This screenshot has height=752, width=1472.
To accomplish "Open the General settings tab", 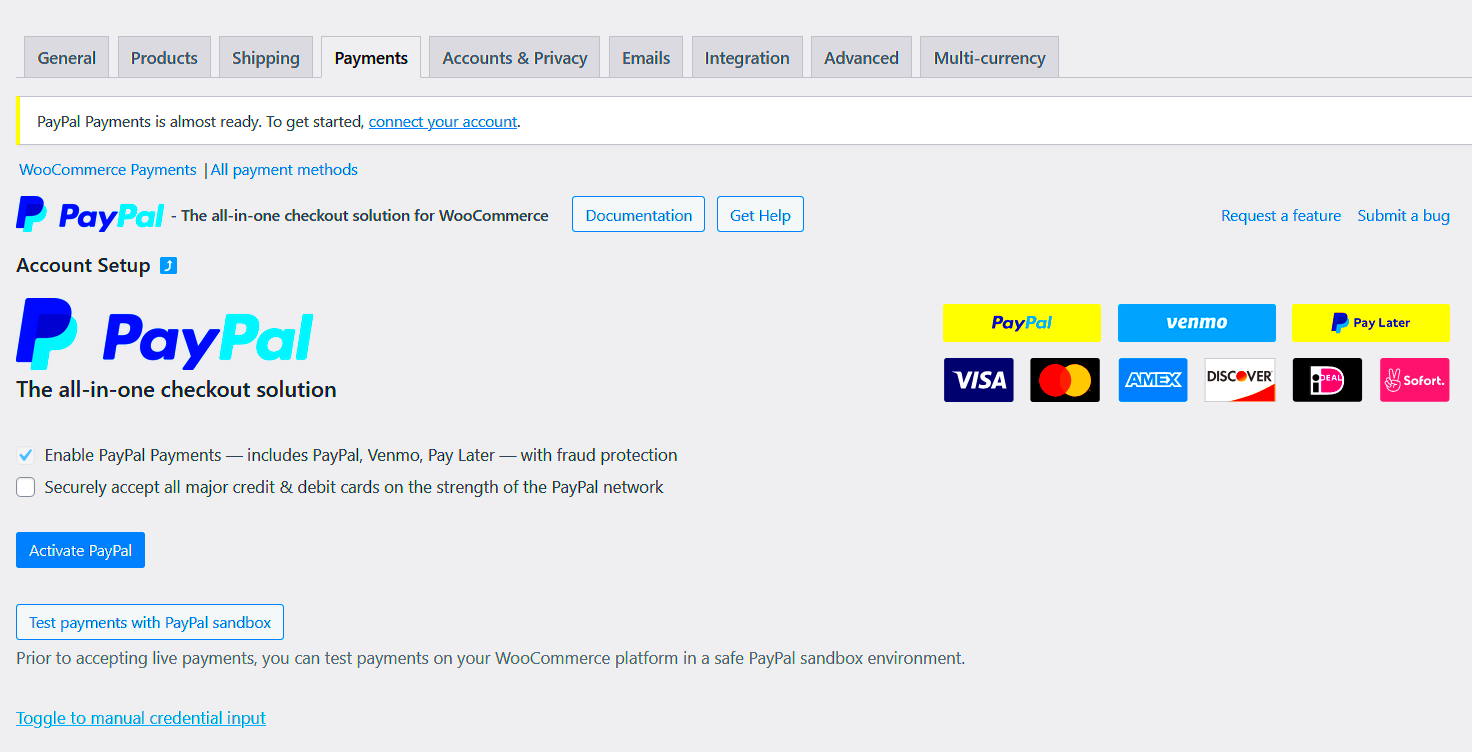I will click(67, 57).
